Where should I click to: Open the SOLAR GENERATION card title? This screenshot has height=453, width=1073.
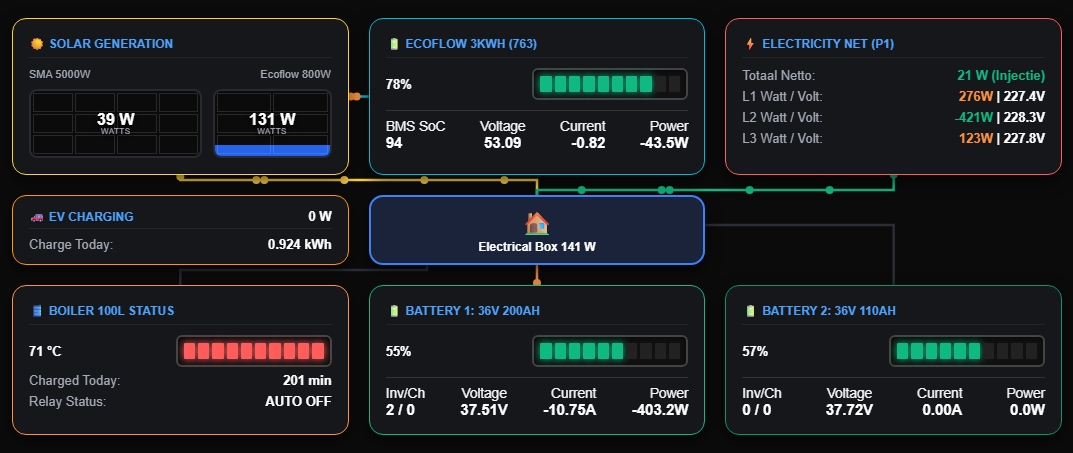pos(112,44)
